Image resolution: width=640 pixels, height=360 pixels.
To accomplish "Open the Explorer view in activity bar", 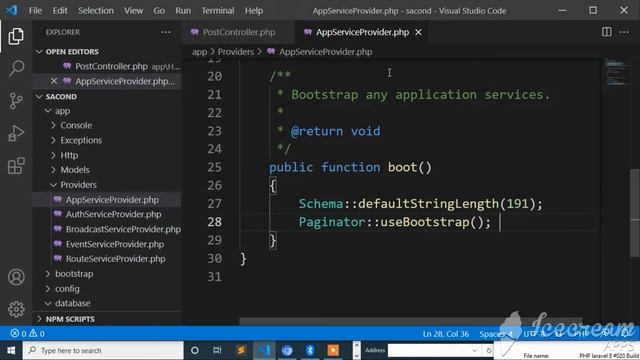I will (x=16, y=36).
